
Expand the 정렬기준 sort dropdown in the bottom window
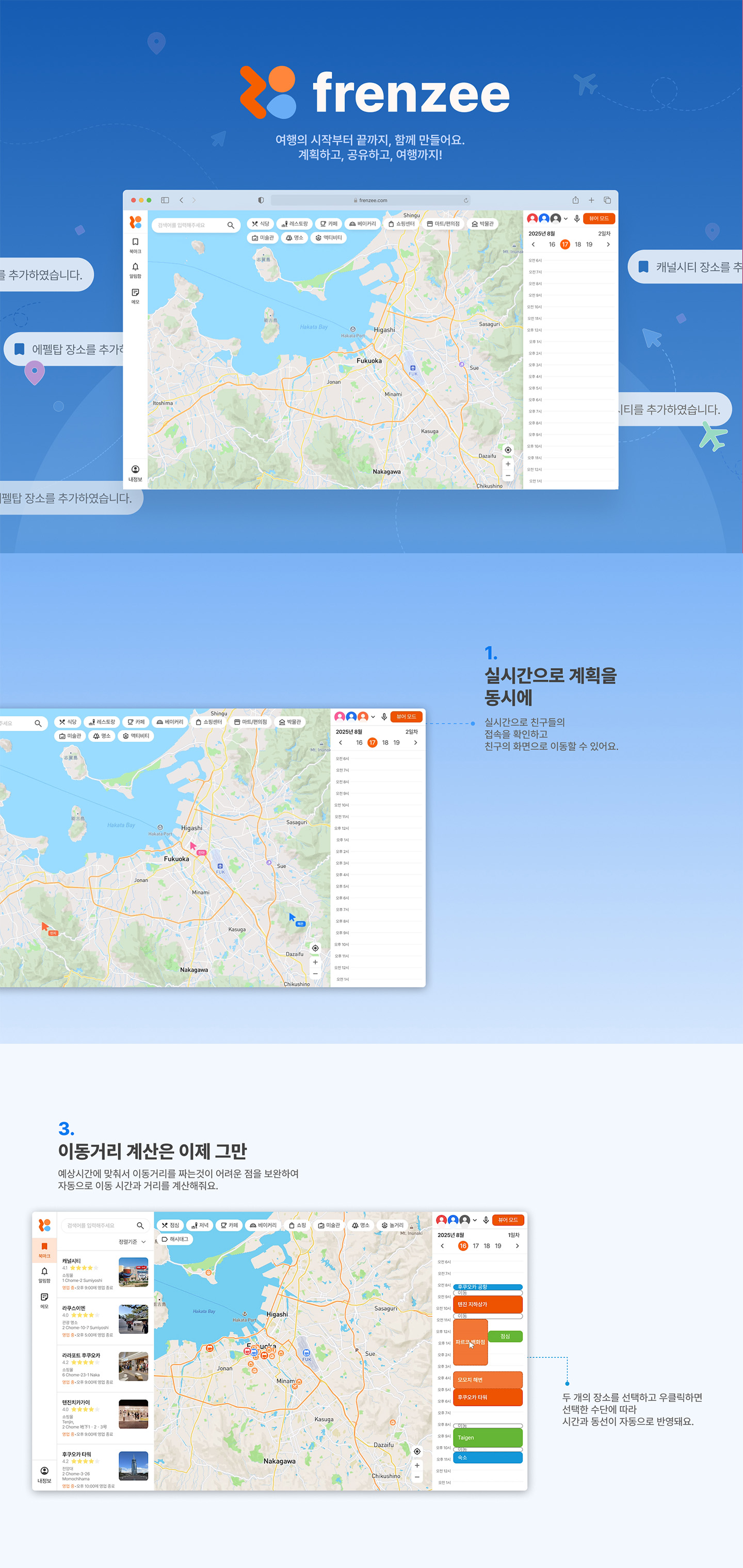(132, 1242)
